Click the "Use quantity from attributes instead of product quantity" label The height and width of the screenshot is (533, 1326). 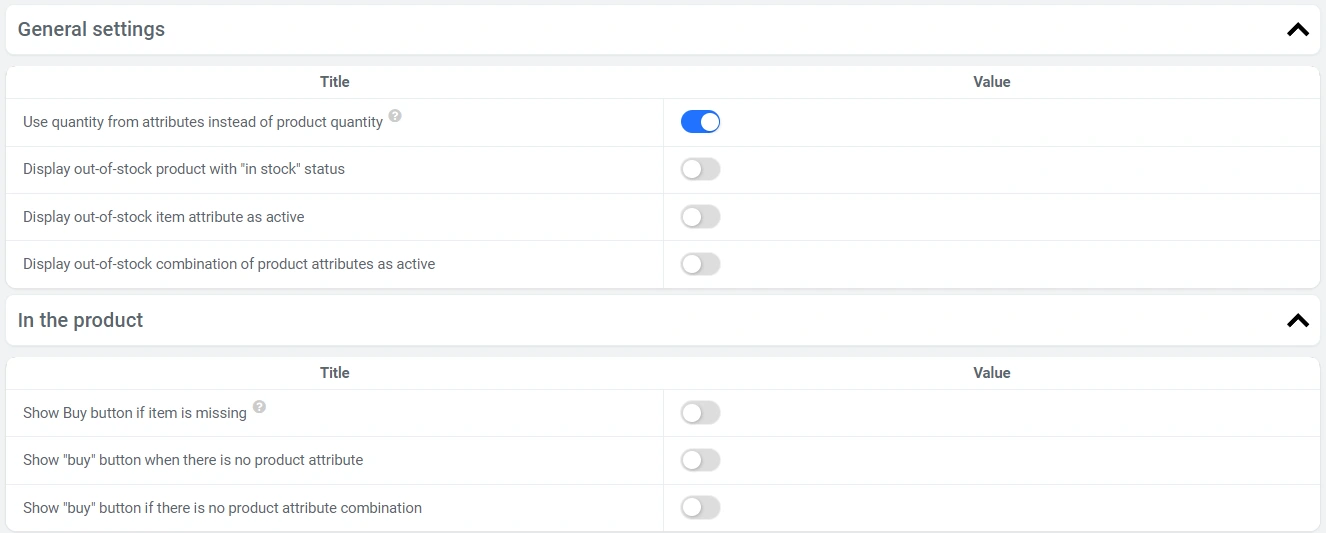(203, 122)
